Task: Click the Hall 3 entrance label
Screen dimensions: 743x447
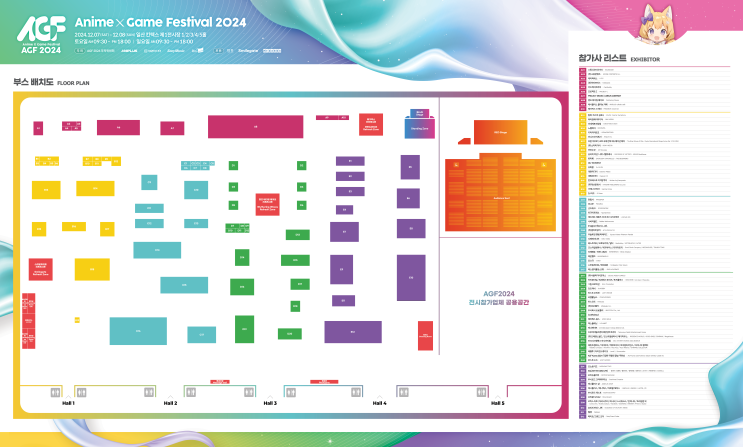Action: [x=270, y=403]
